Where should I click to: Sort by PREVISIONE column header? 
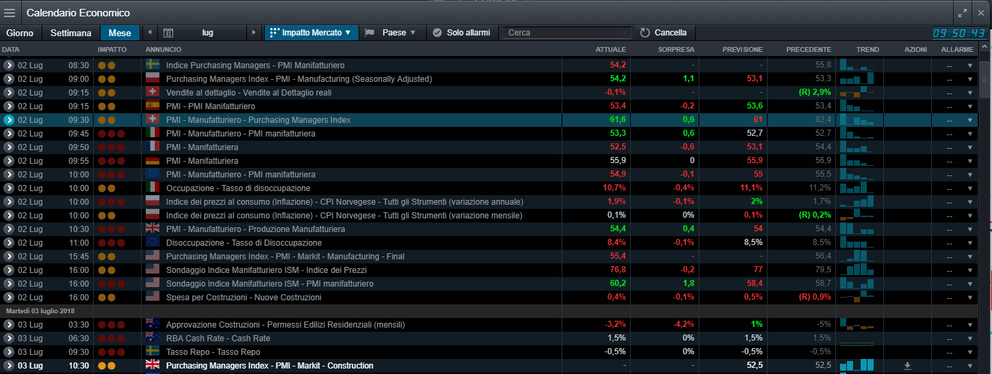744,49
